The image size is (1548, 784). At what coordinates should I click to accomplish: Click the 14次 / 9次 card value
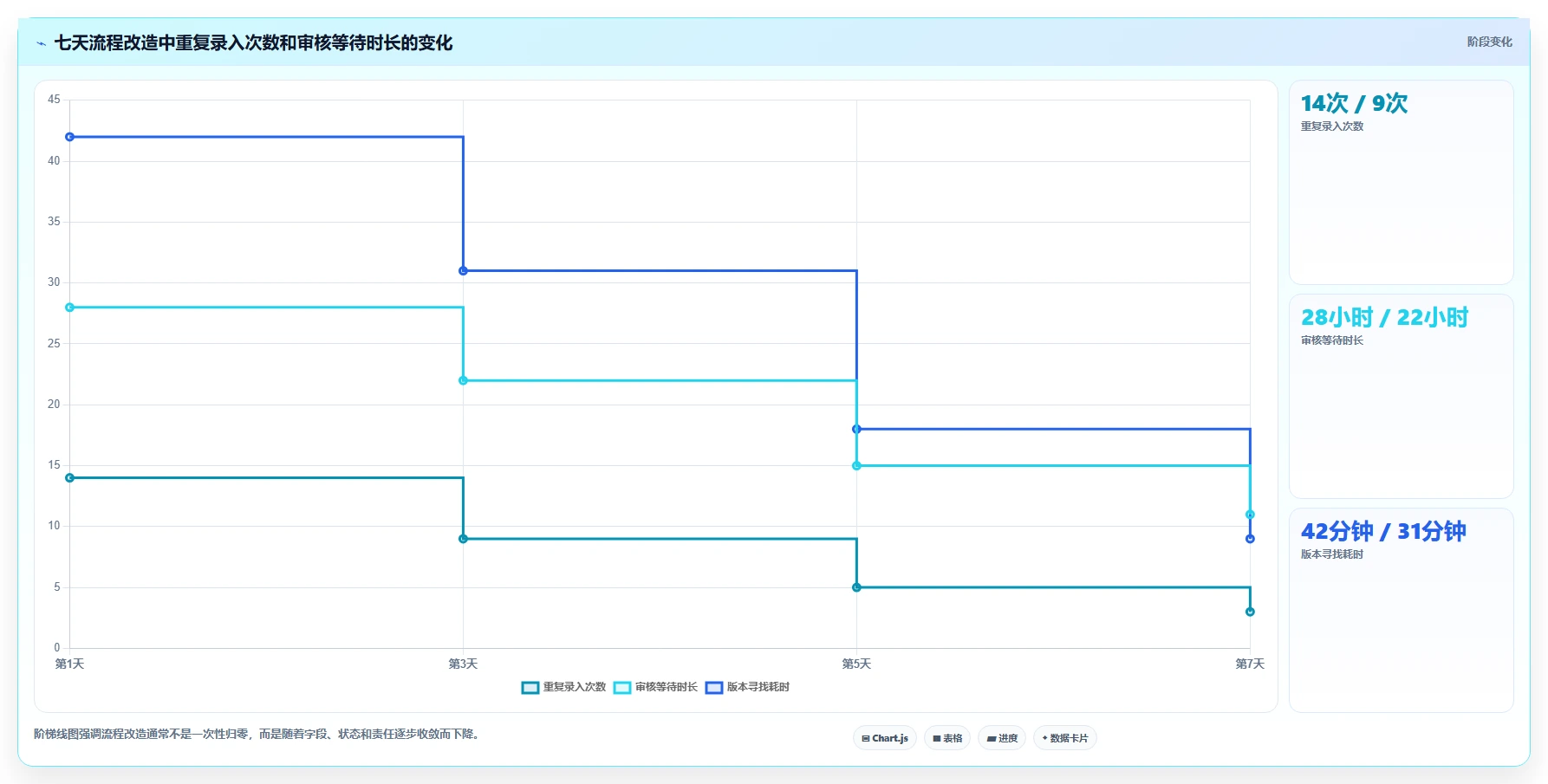1354,104
